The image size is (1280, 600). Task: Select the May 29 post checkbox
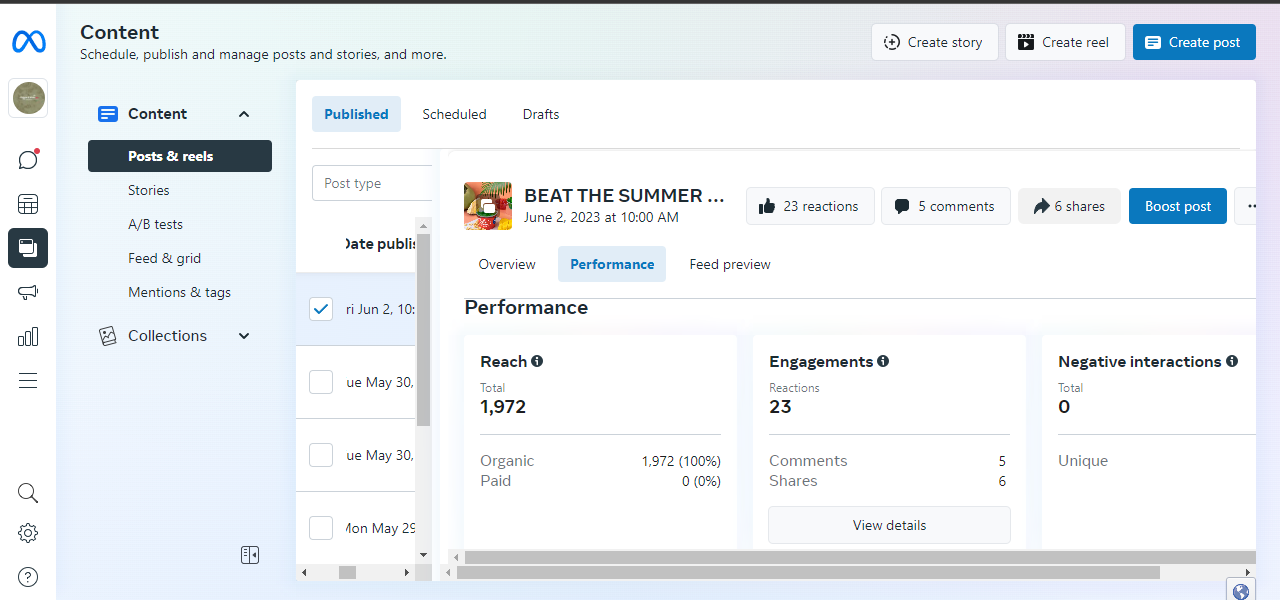pos(321,528)
